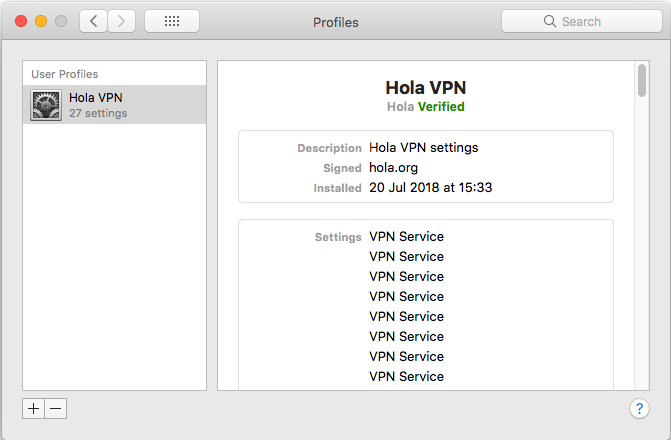
Task: Focus the Search field
Action: point(582,21)
